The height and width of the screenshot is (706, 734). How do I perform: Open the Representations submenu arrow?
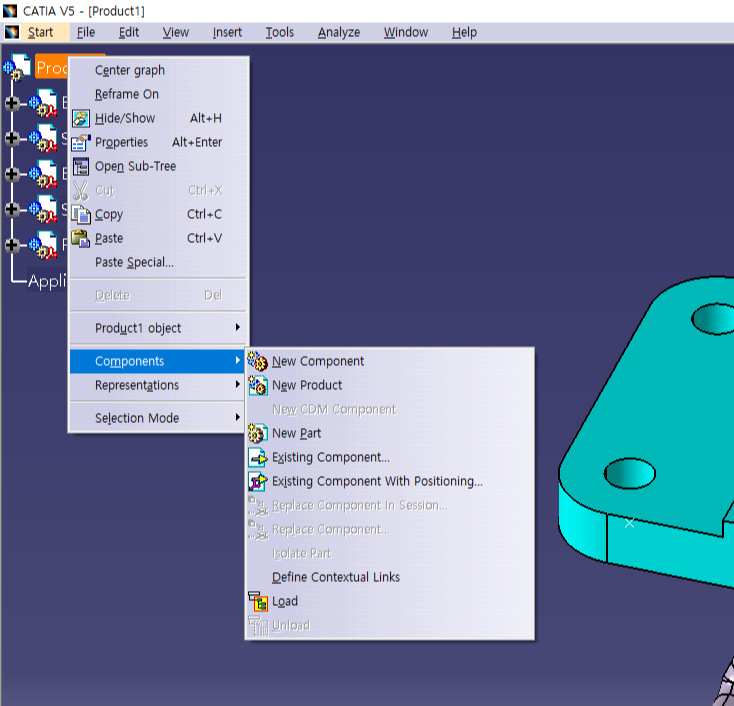click(238, 384)
